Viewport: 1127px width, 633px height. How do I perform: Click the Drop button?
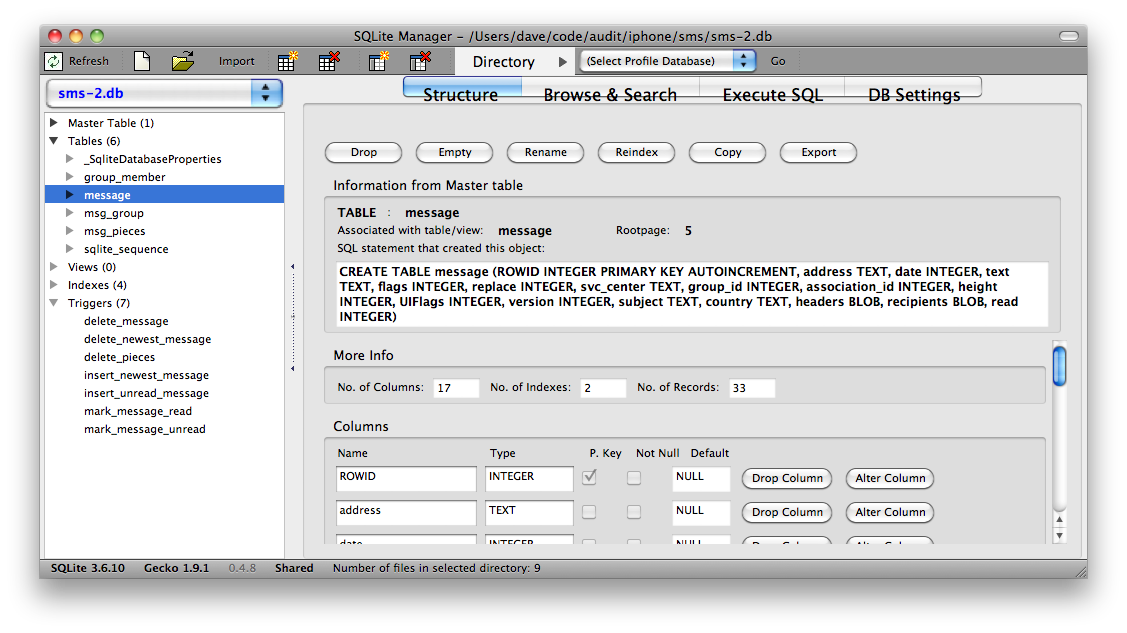coord(364,152)
